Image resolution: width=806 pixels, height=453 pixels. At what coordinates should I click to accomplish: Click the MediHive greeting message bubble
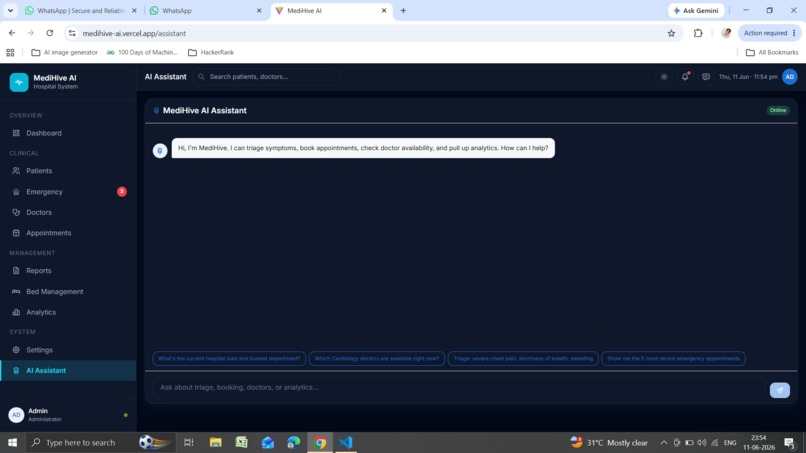[x=363, y=148]
